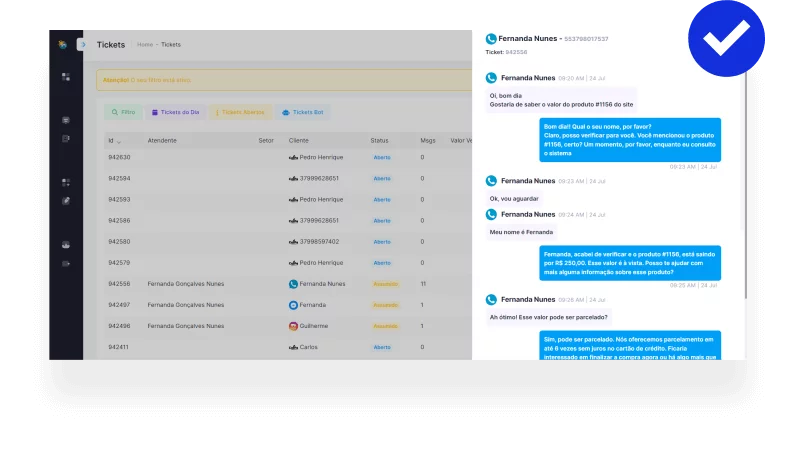Click the Aberto status of ticket 942630

(382, 158)
